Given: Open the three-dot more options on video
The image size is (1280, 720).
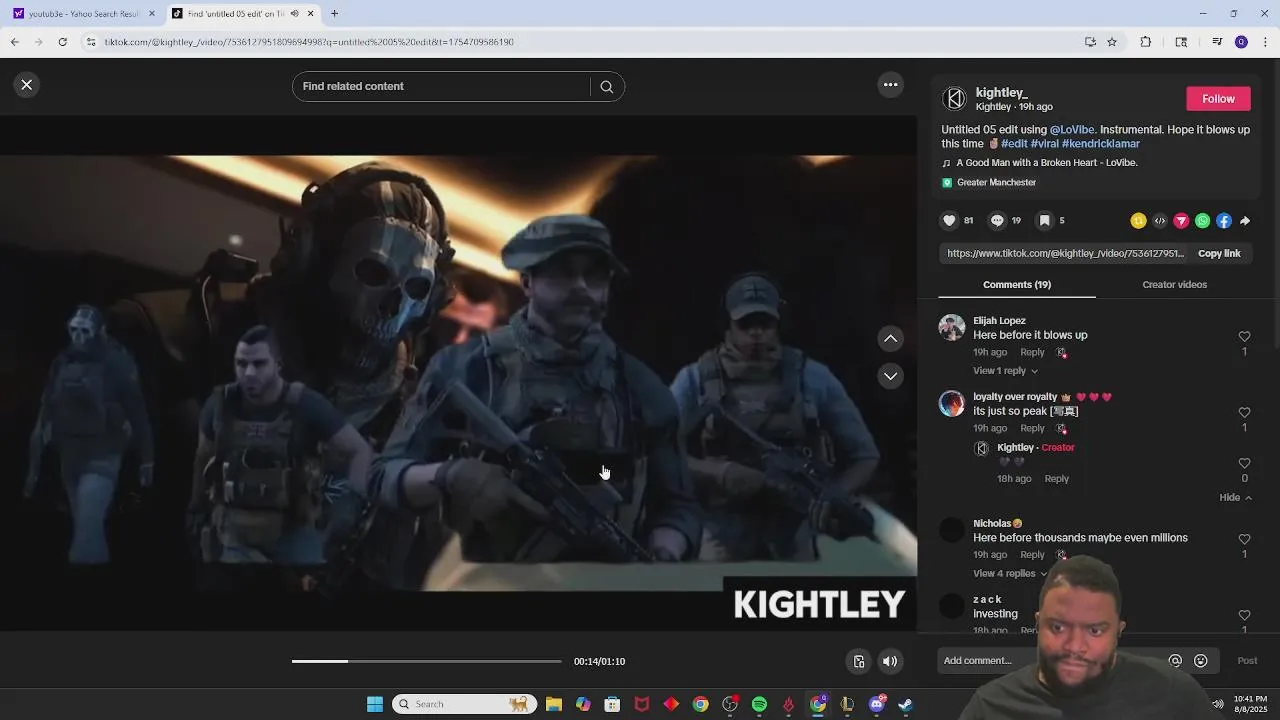Looking at the screenshot, I should (890, 85).
